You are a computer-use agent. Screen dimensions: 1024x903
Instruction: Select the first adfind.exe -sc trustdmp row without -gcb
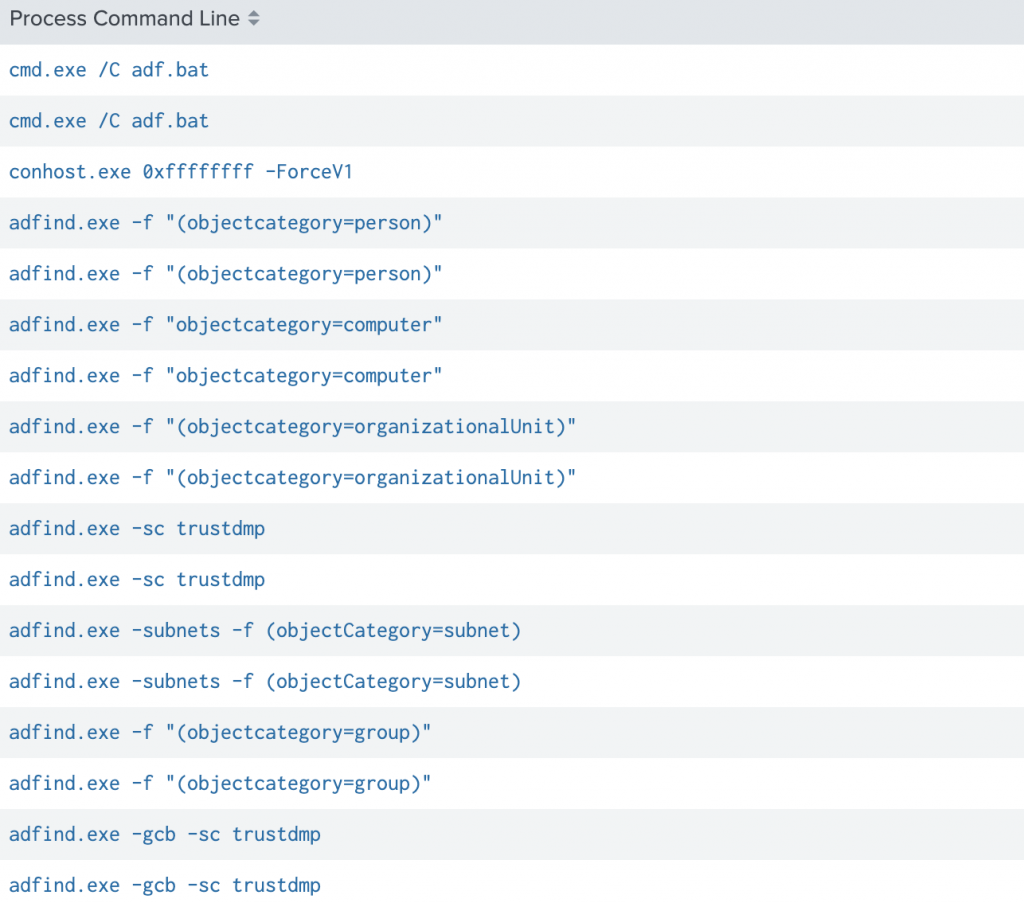137,529
